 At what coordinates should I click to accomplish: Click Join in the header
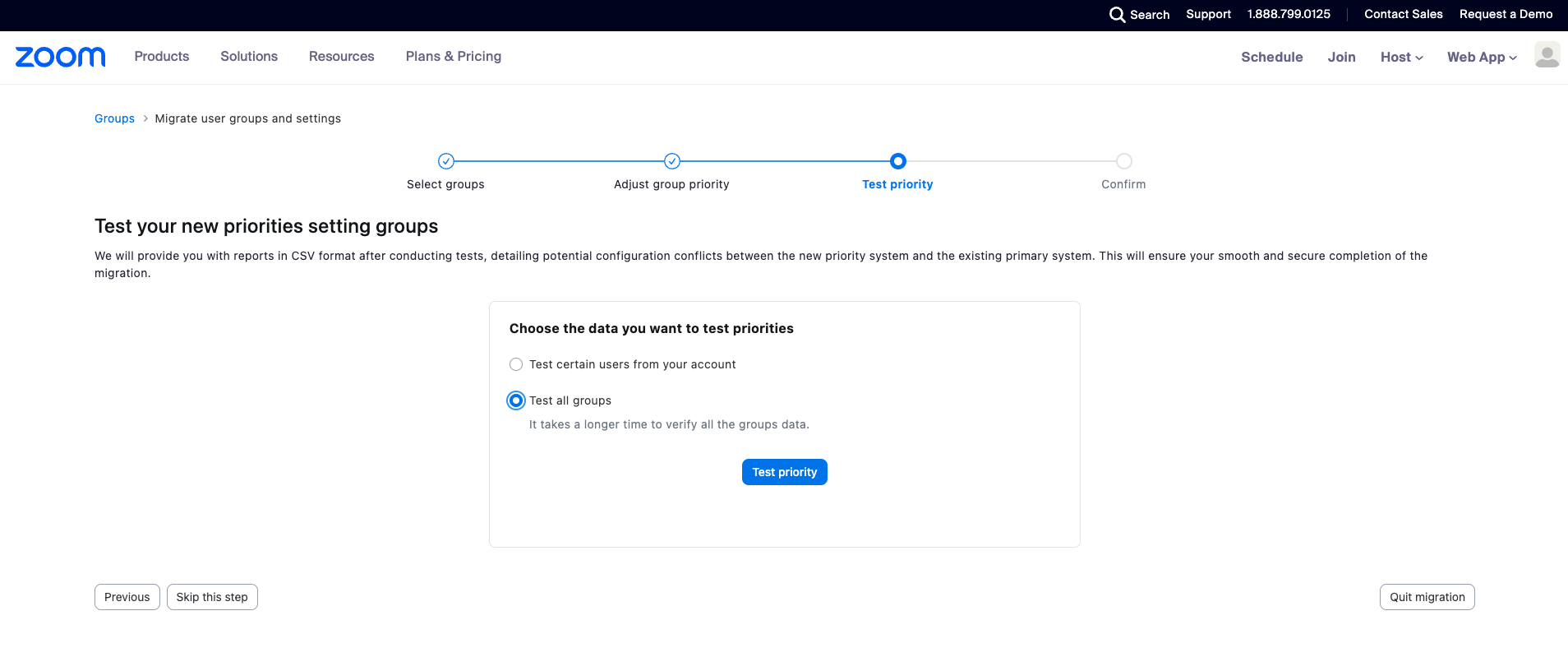coord(1342,57)
